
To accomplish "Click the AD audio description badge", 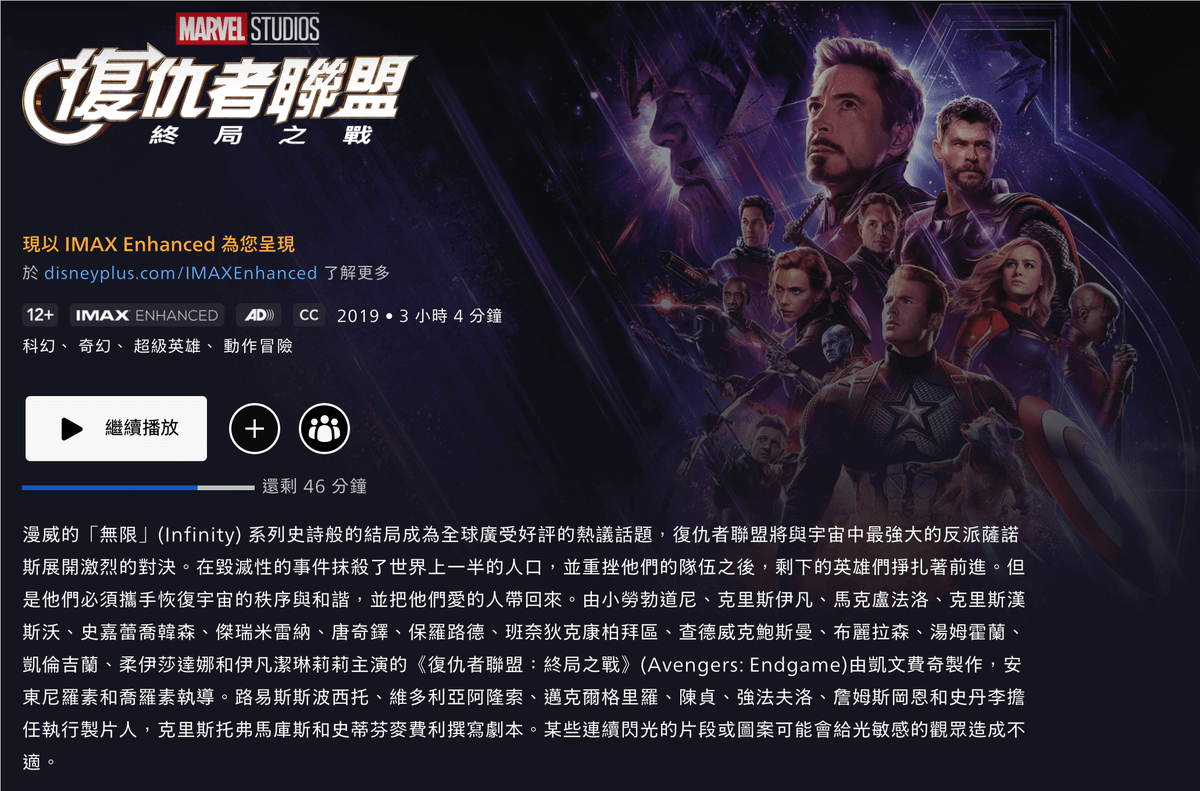I will click(x=259, y=315).
